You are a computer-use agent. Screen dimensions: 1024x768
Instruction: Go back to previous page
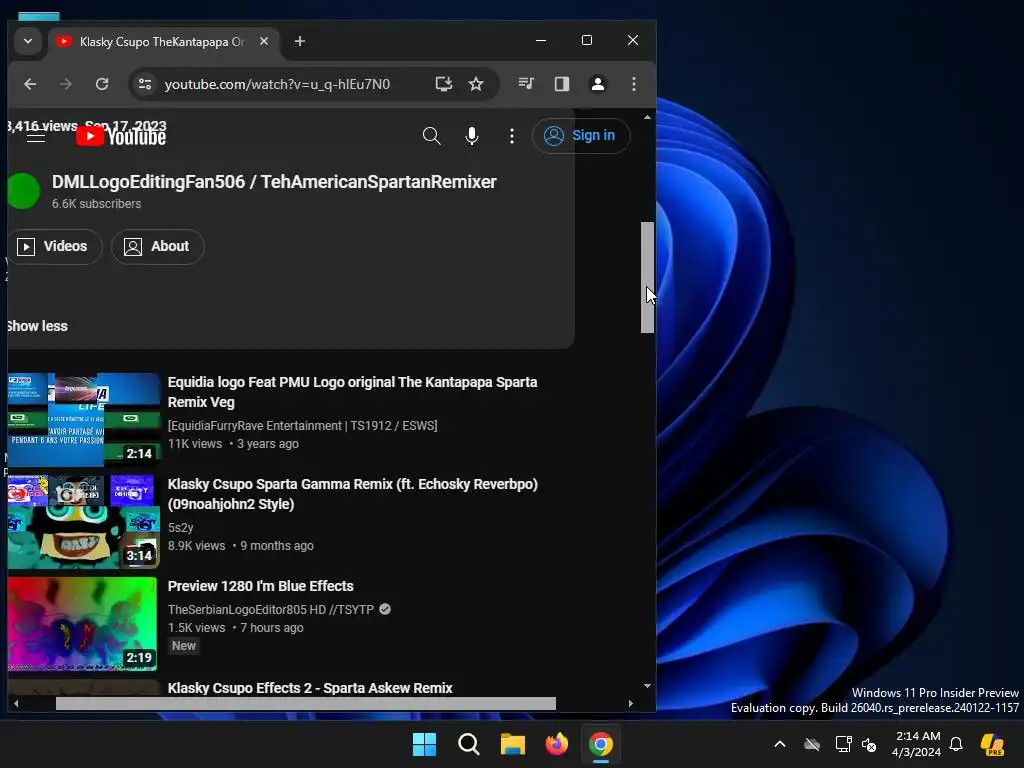coord(30,84)
